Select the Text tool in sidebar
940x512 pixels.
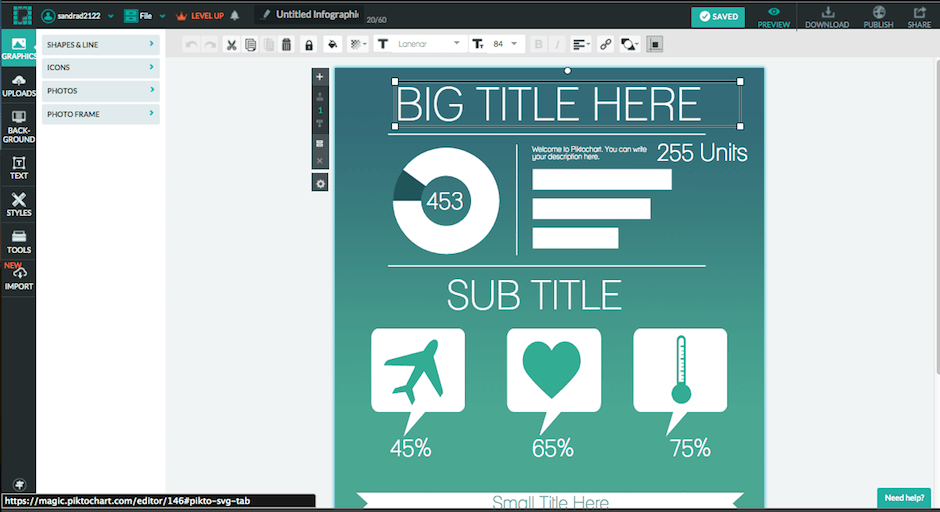pos(18,167)
